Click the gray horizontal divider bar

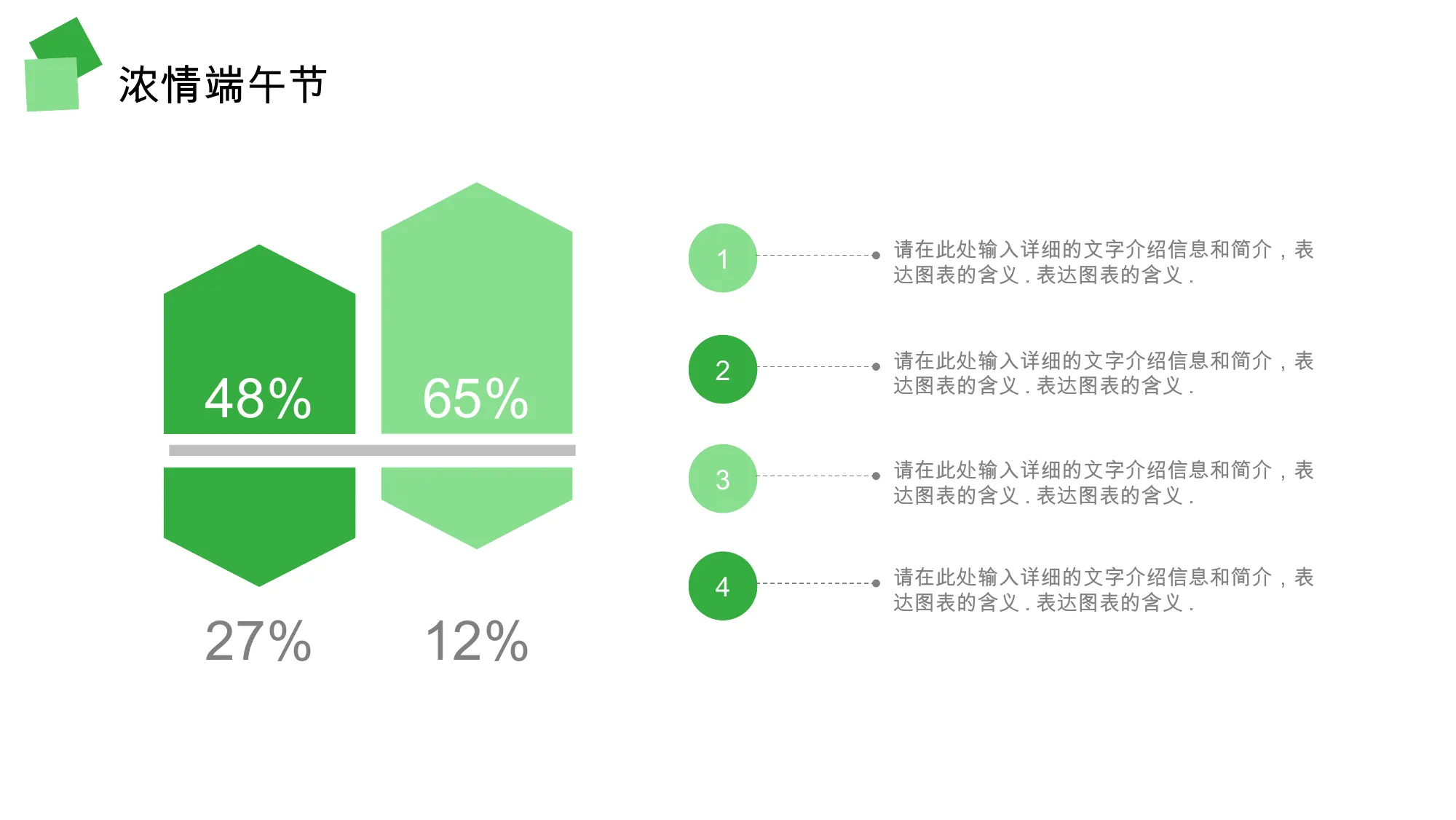click(372, 450)
